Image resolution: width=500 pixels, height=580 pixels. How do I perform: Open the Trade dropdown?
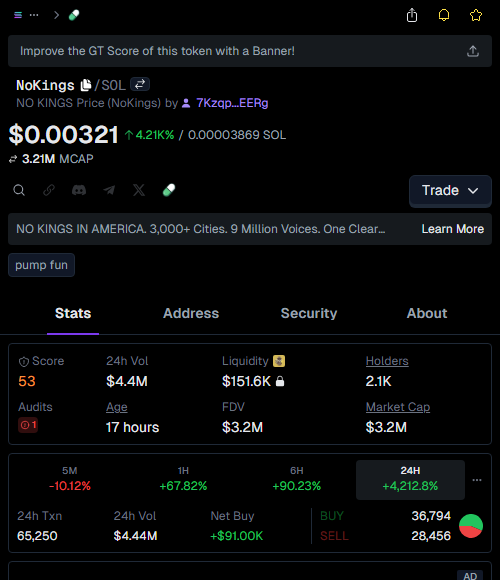click(x=450, y=191)
